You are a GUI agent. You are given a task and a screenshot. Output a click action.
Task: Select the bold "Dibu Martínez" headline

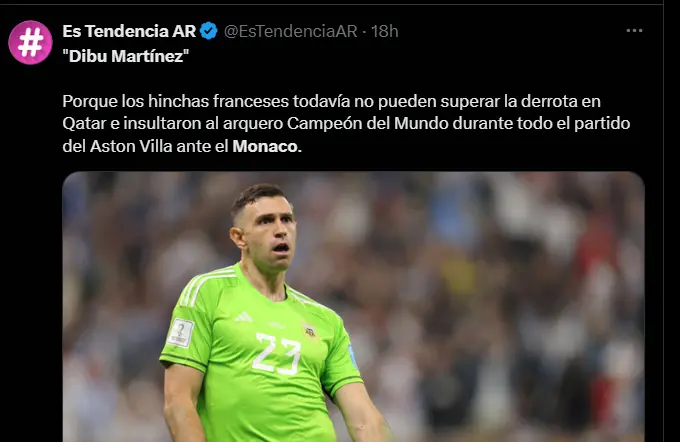[x=126, y=56]
